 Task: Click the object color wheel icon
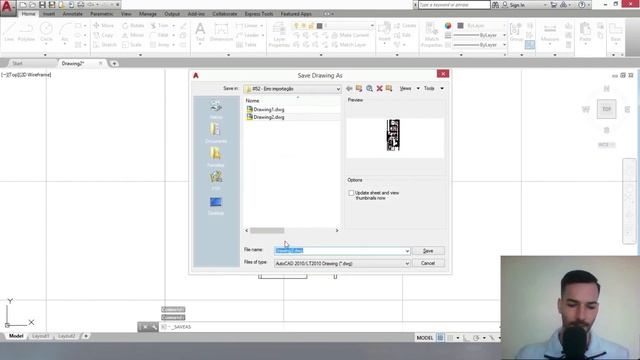pos(448,26)
